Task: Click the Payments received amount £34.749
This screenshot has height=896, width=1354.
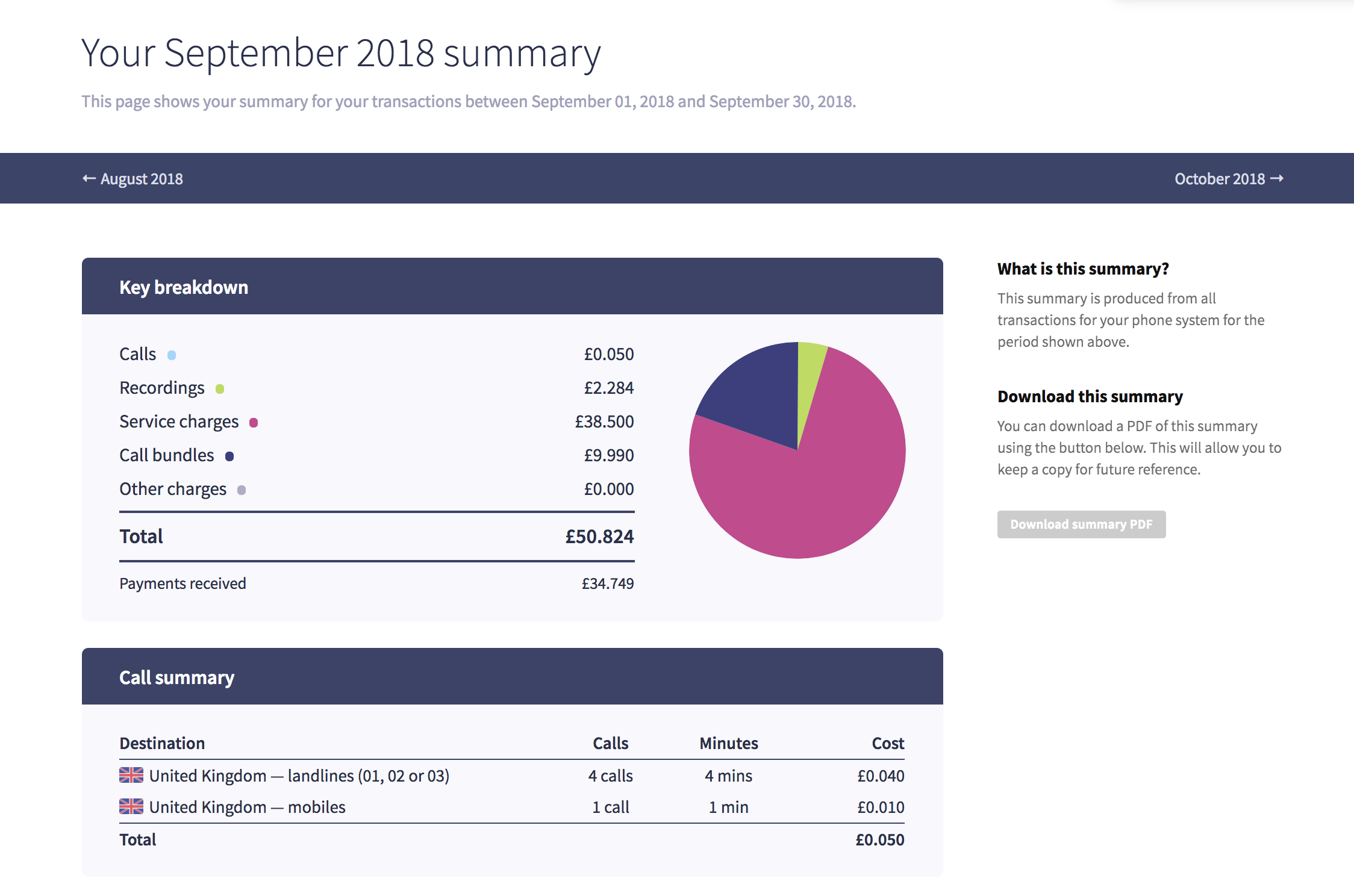Action: 608,583
